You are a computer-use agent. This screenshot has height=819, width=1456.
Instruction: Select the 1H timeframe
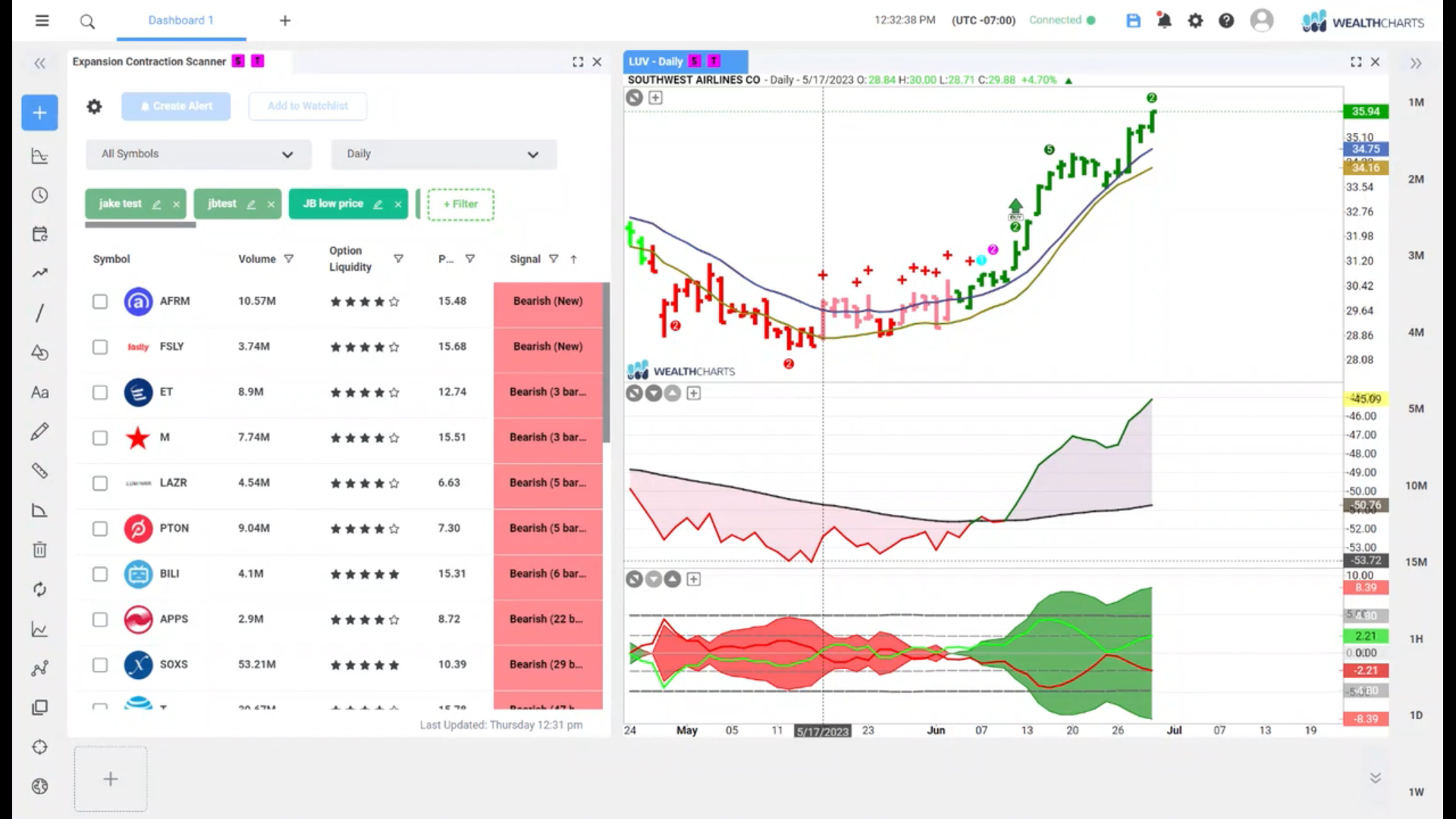pyautogui.click(x=1416, y=639)
